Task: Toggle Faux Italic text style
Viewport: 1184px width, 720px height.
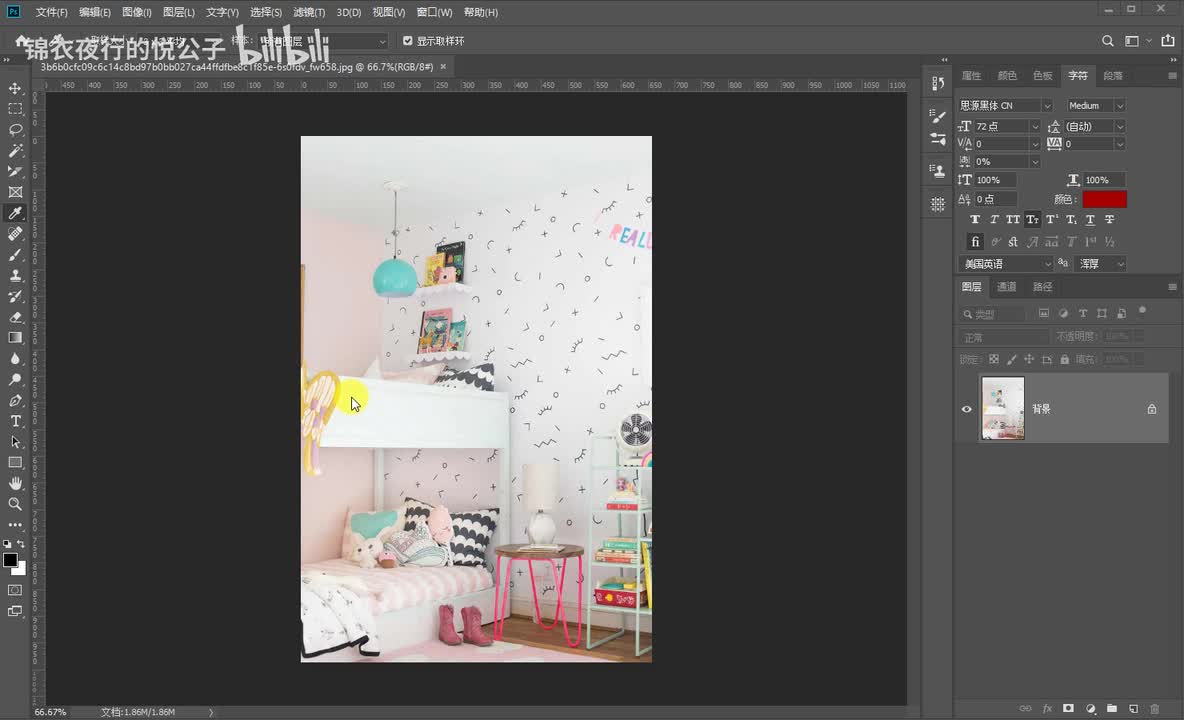Action: (994, 220)
